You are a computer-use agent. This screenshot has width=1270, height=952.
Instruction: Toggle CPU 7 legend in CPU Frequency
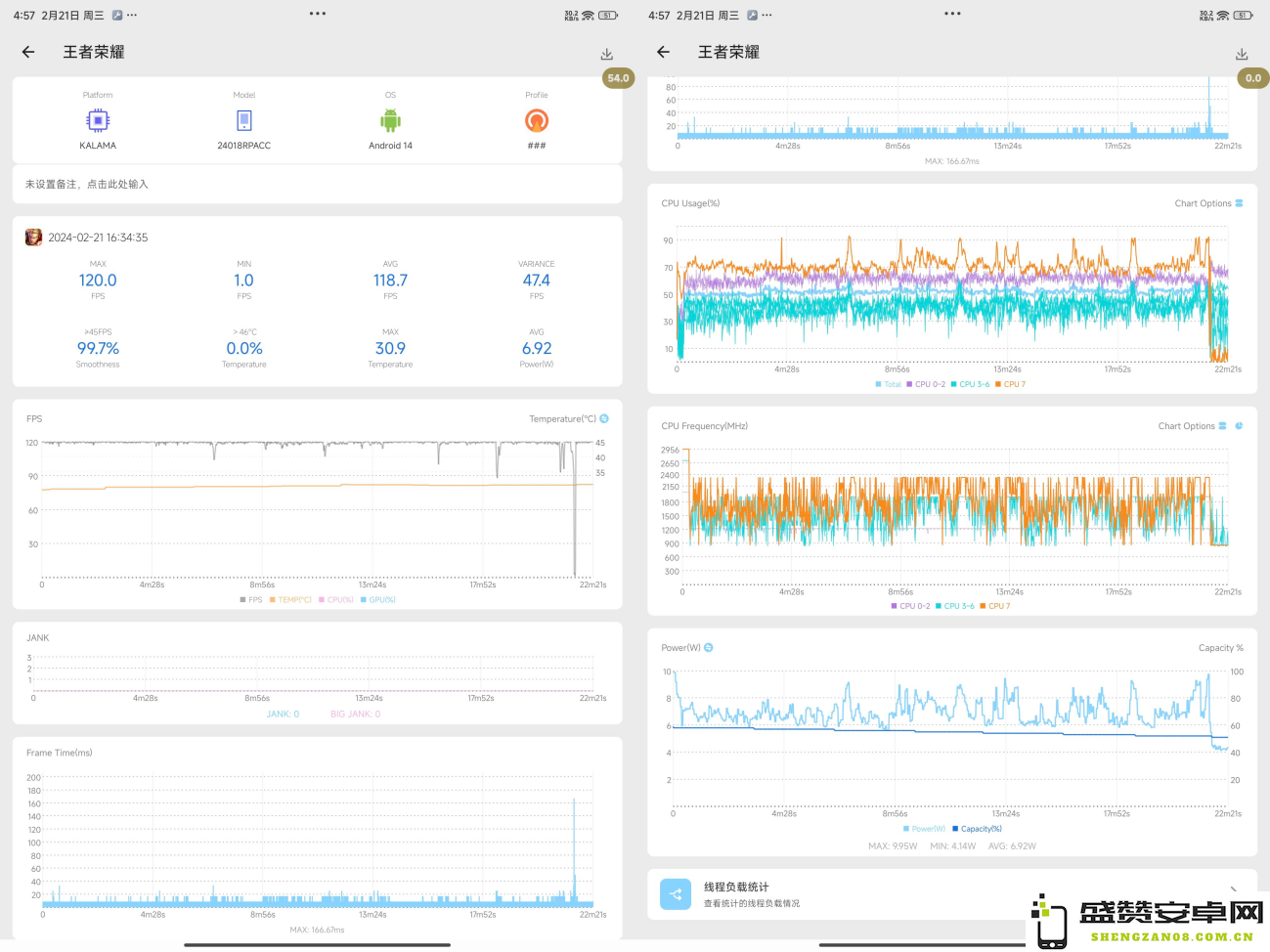click(x=995, y=606)
